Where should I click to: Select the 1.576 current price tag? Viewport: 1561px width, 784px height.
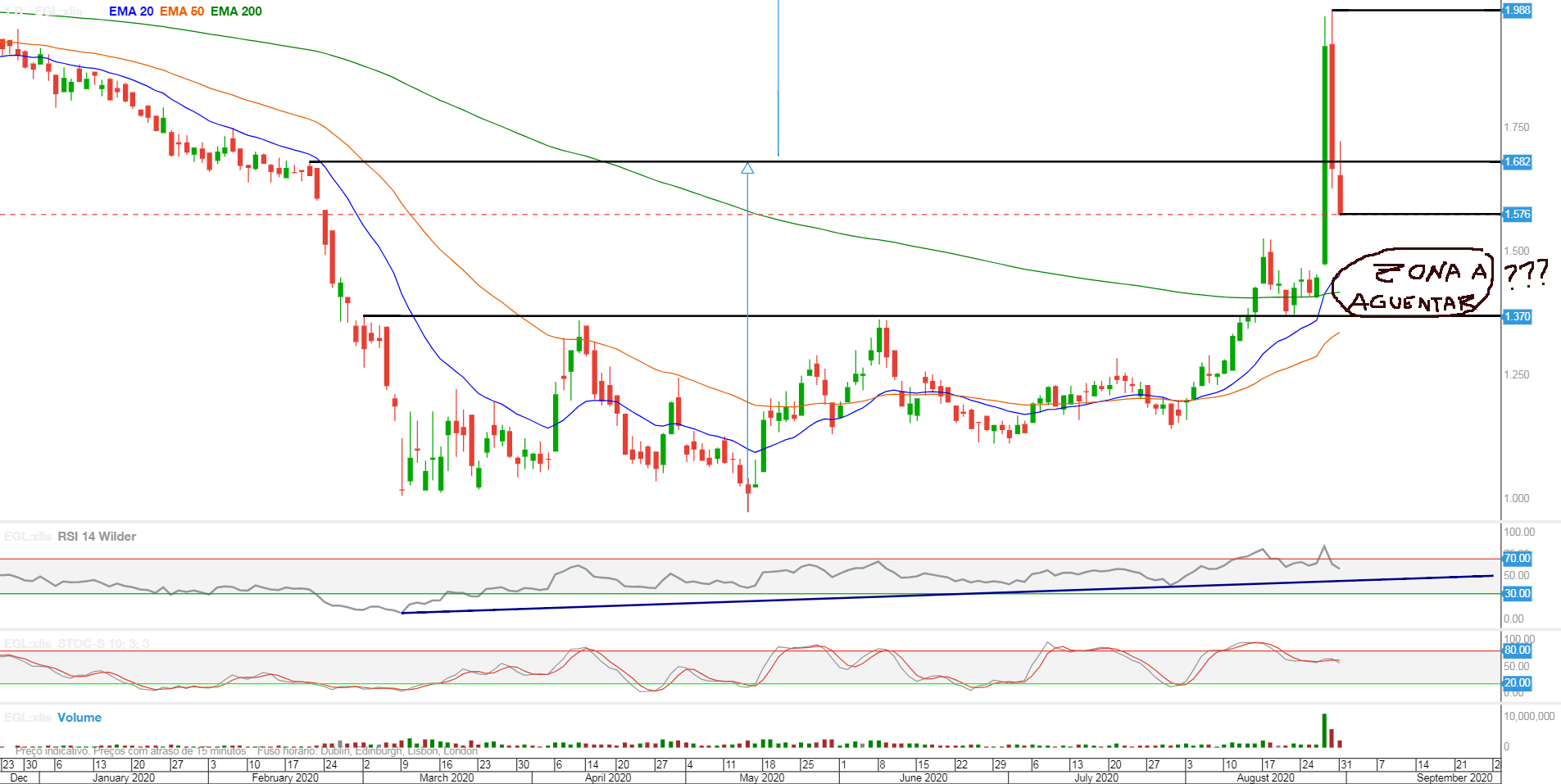click(x=1517, y=214)
